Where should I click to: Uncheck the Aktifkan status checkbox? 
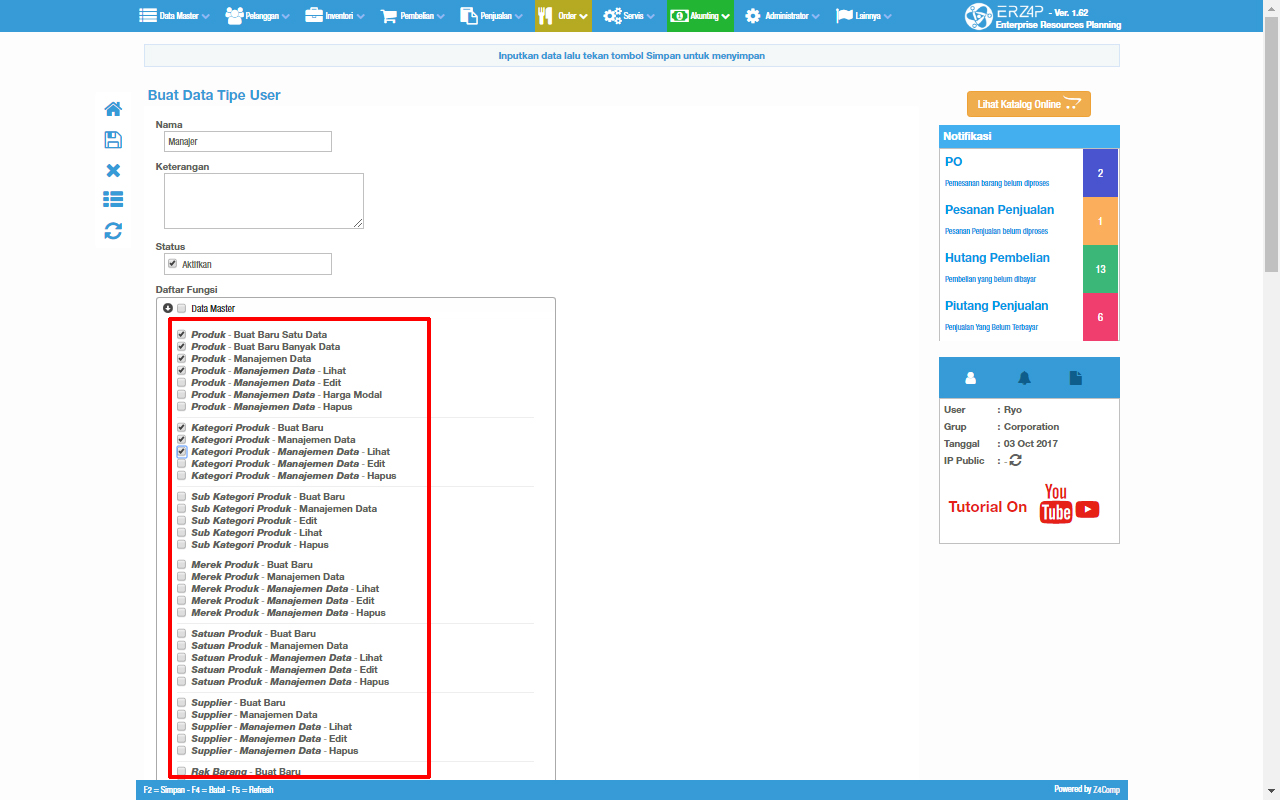click(x=173, y=264)
